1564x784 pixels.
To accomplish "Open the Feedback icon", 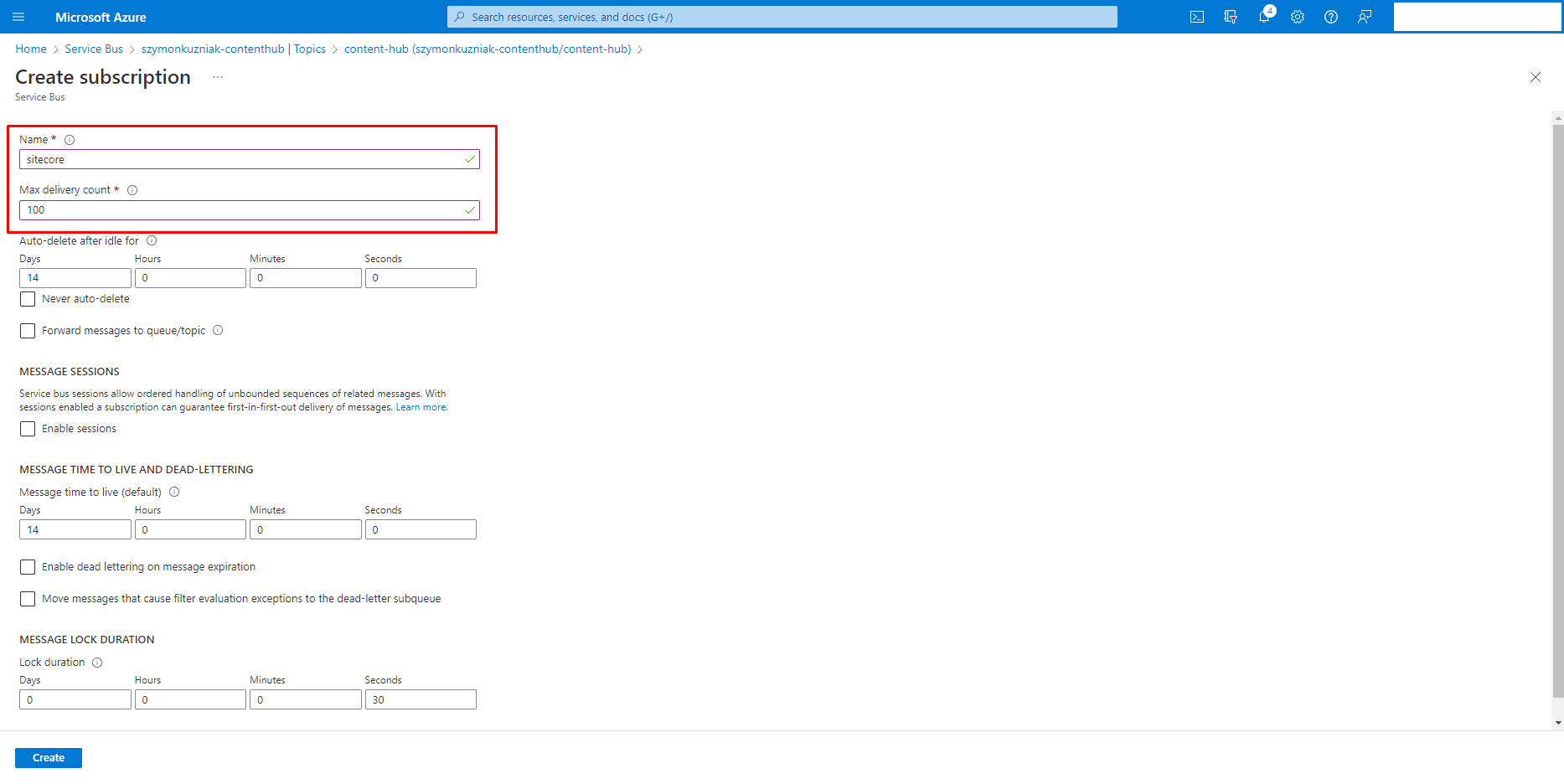I will pyautogui.click(x=1365, y=17).
